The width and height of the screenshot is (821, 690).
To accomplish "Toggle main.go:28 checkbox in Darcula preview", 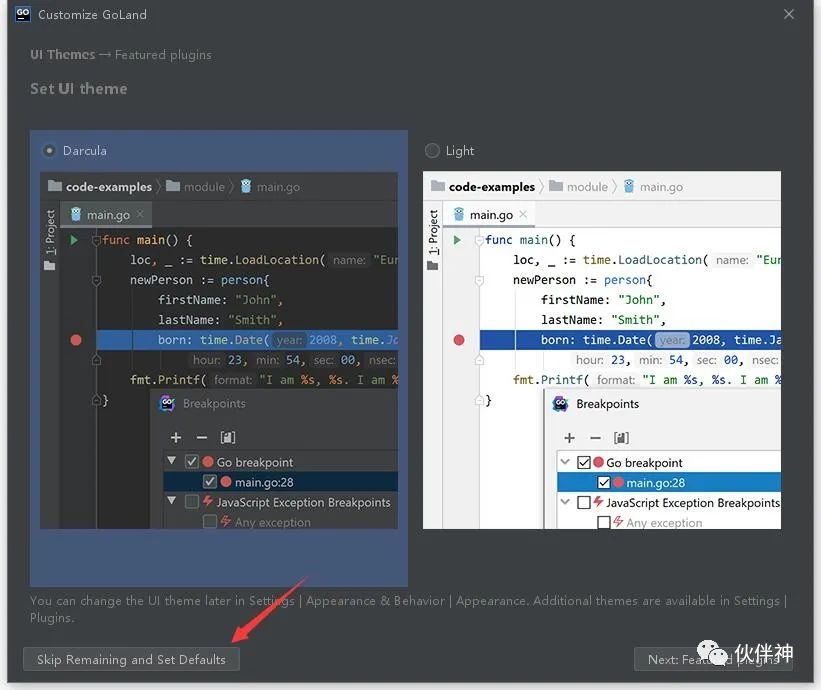I will pyautogui.click(x=209, y=482).
